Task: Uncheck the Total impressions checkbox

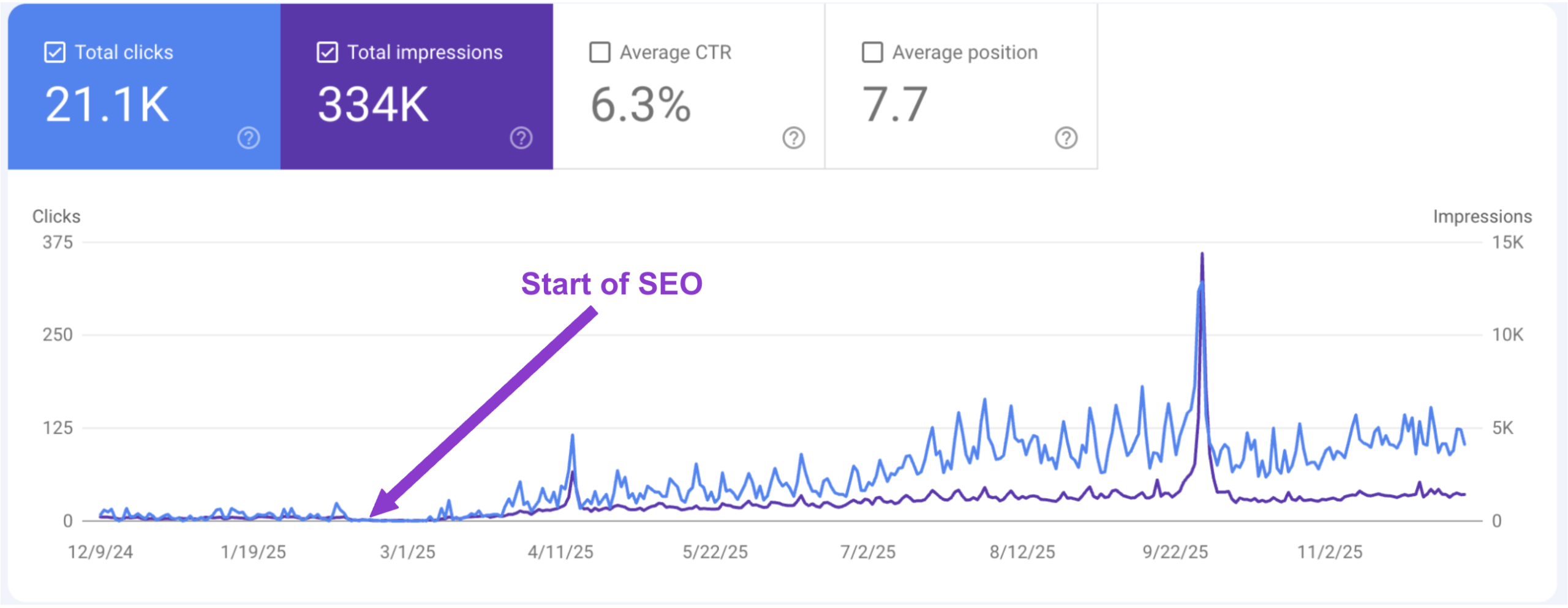Action: pos(327,53)
